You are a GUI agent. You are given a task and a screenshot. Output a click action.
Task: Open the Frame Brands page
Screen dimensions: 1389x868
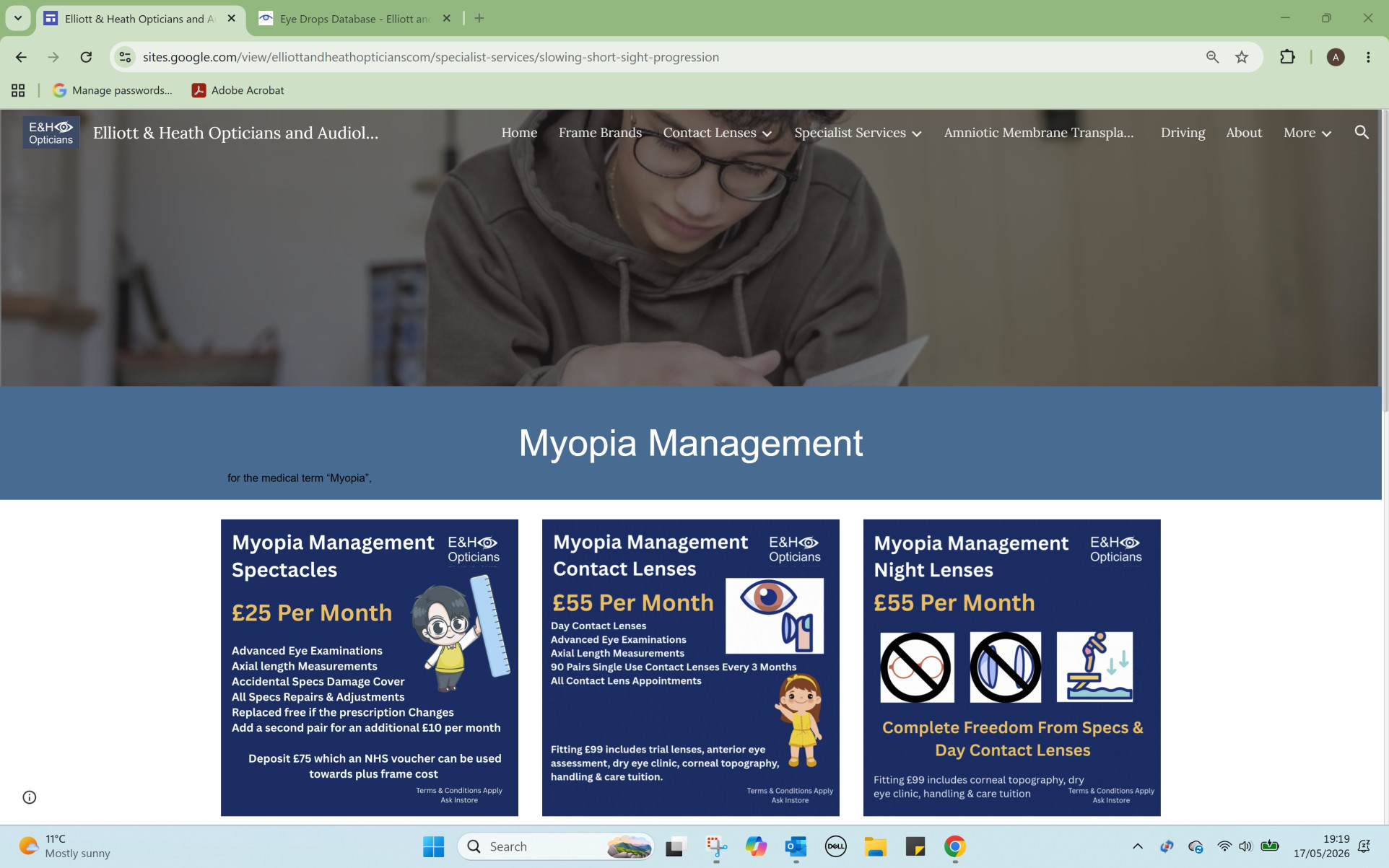pos(600,133)
